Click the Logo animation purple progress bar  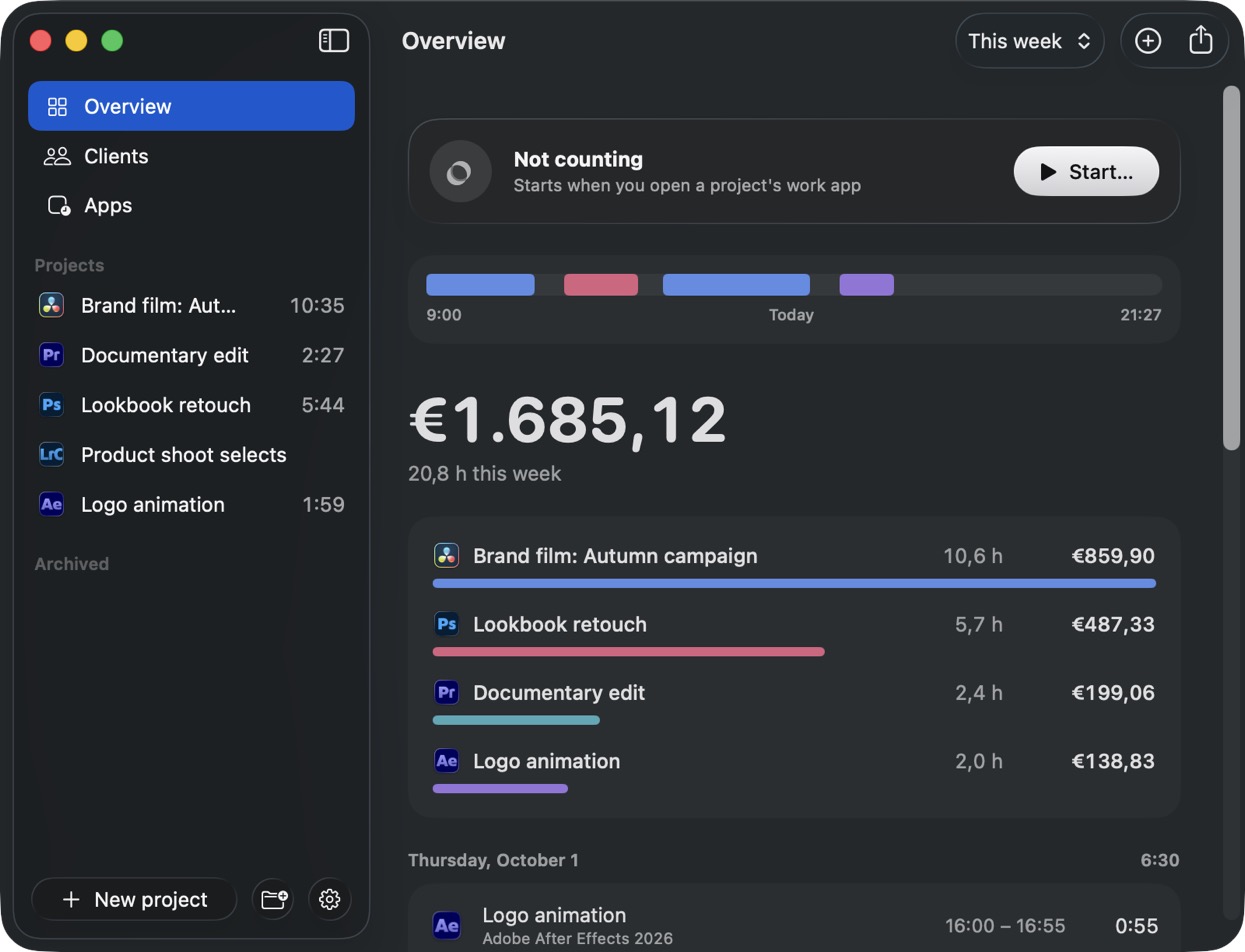pos(500,789)
